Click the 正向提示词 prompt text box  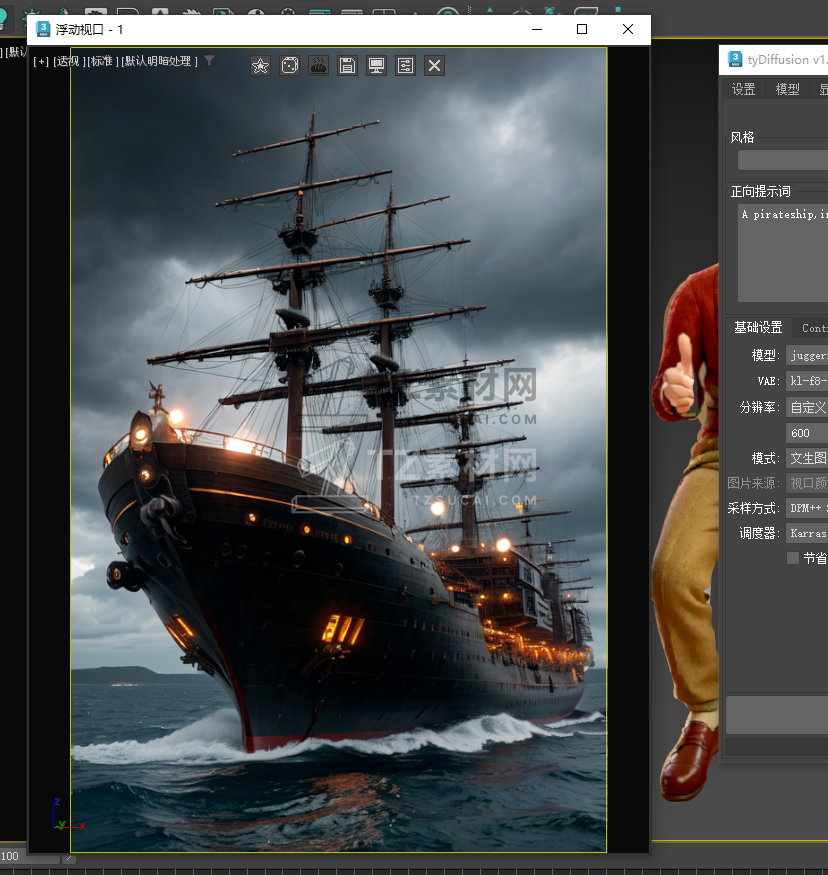783,253
